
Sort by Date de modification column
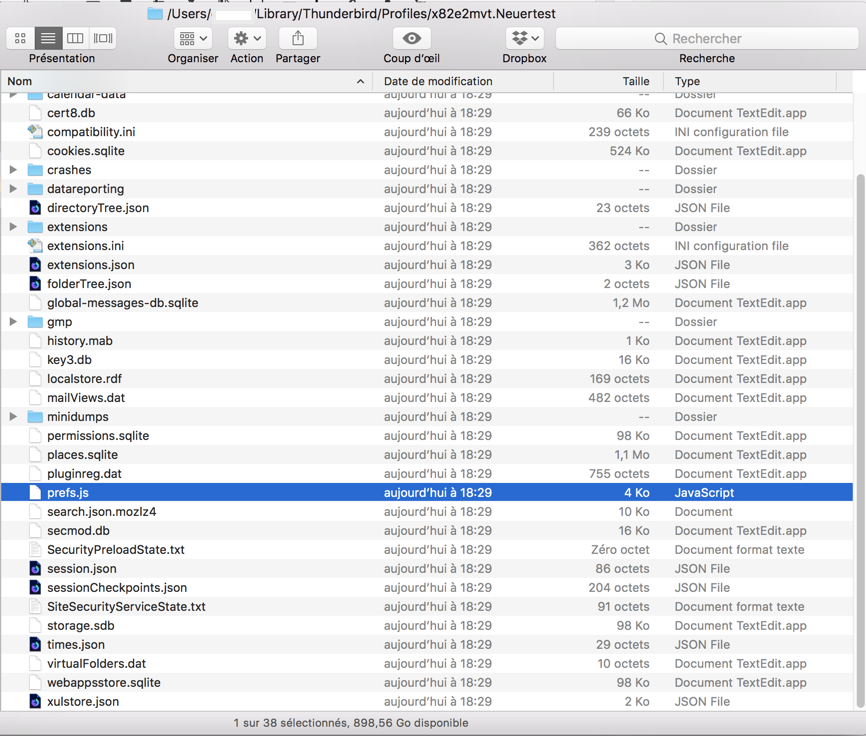[x=463, y=81]
